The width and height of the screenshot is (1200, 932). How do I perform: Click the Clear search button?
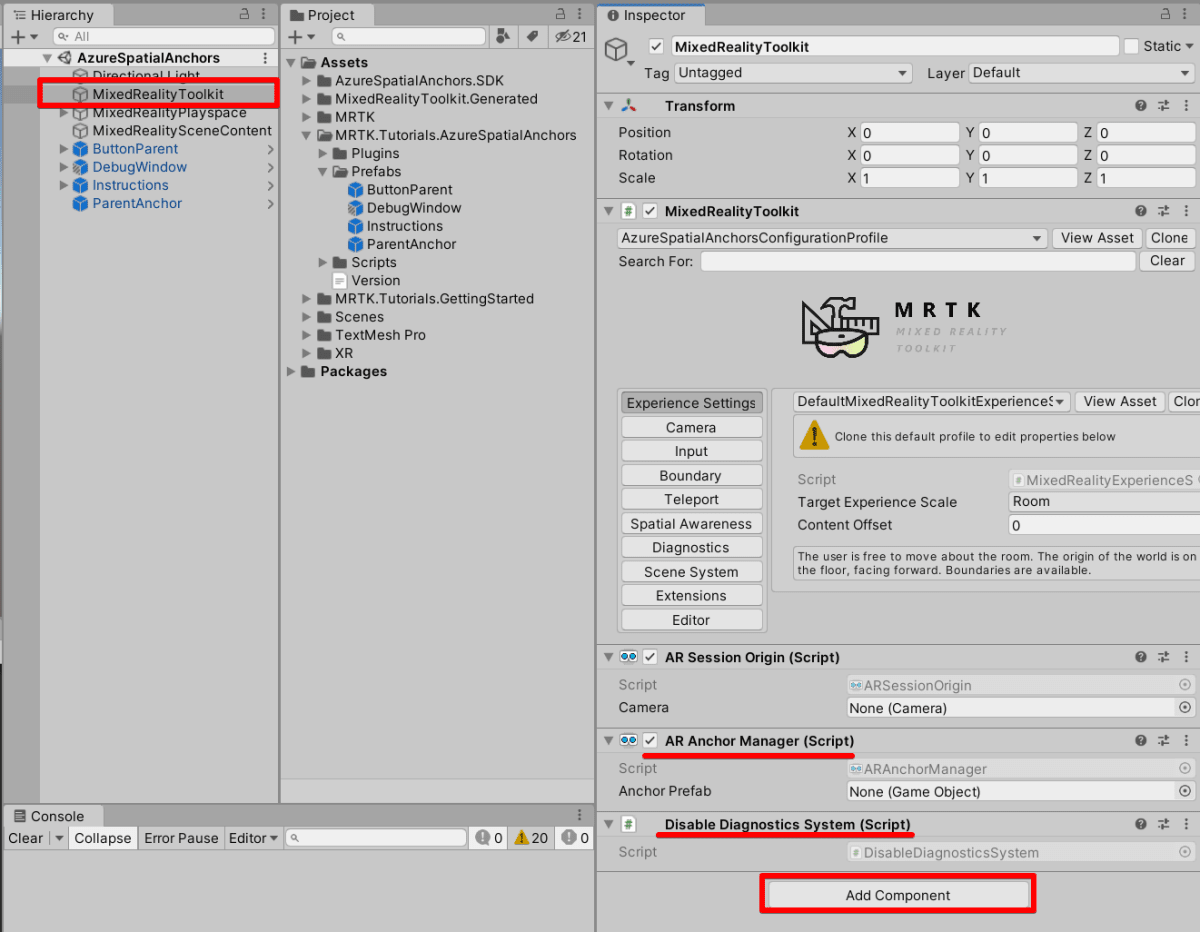pyautogui.click(x=1167, y=261)
